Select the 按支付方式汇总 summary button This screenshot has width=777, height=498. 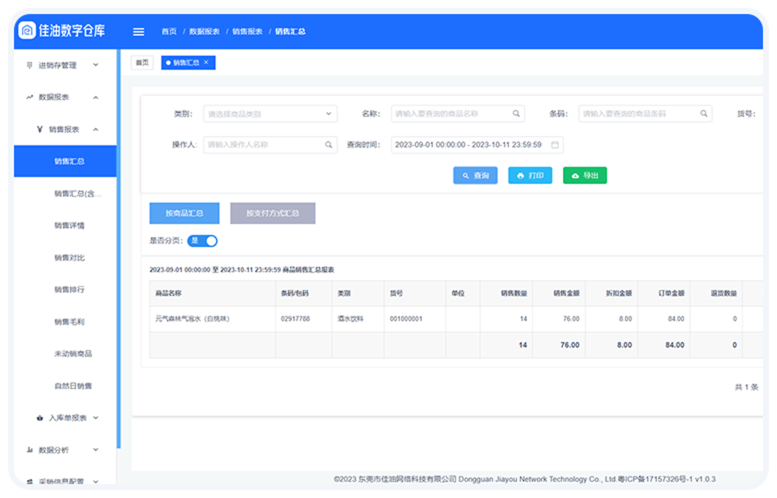[x=272, y=213]
